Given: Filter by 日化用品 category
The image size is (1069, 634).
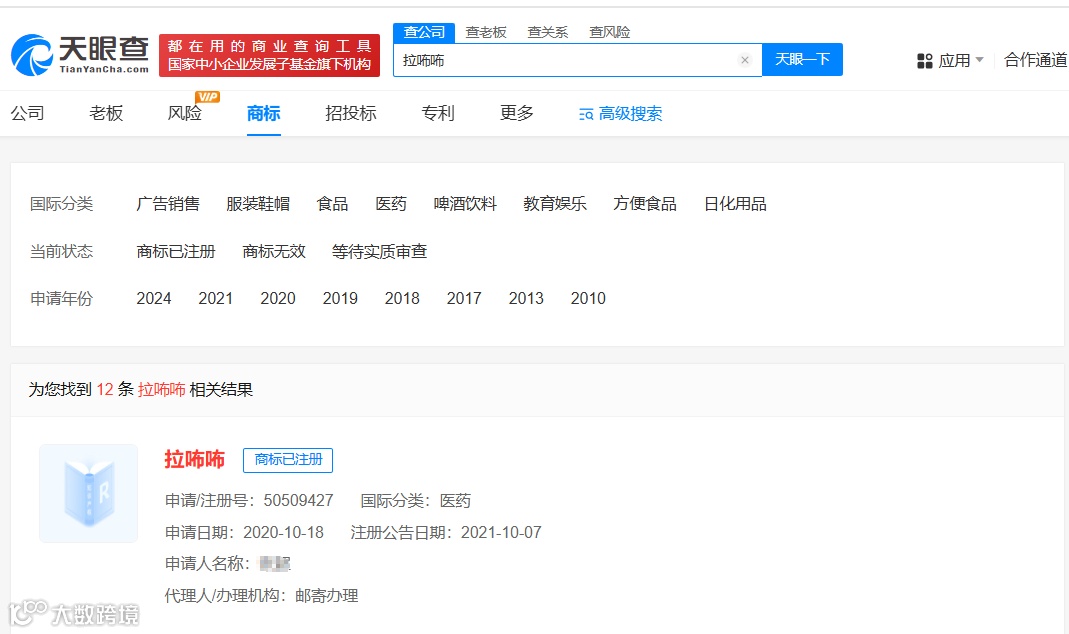Looking at the screenshot, I should pos(735,204).
